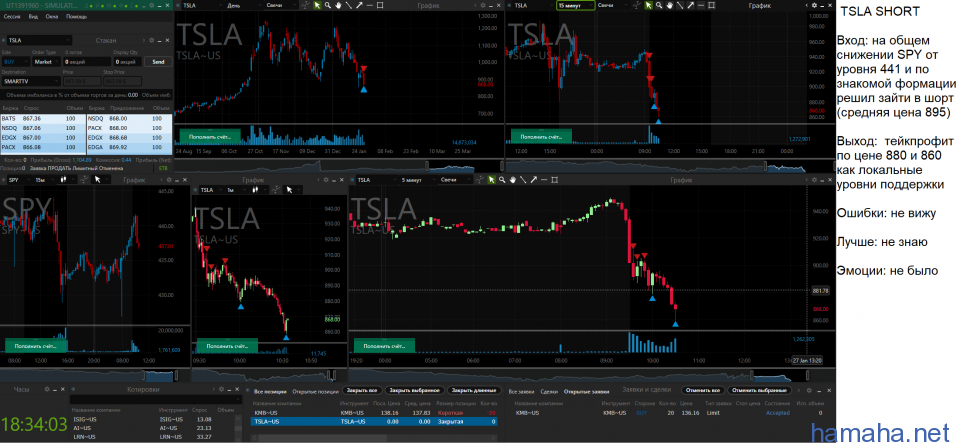Switch to the Все позиции tab
960x444 pixels.
[x=269, y=390]
